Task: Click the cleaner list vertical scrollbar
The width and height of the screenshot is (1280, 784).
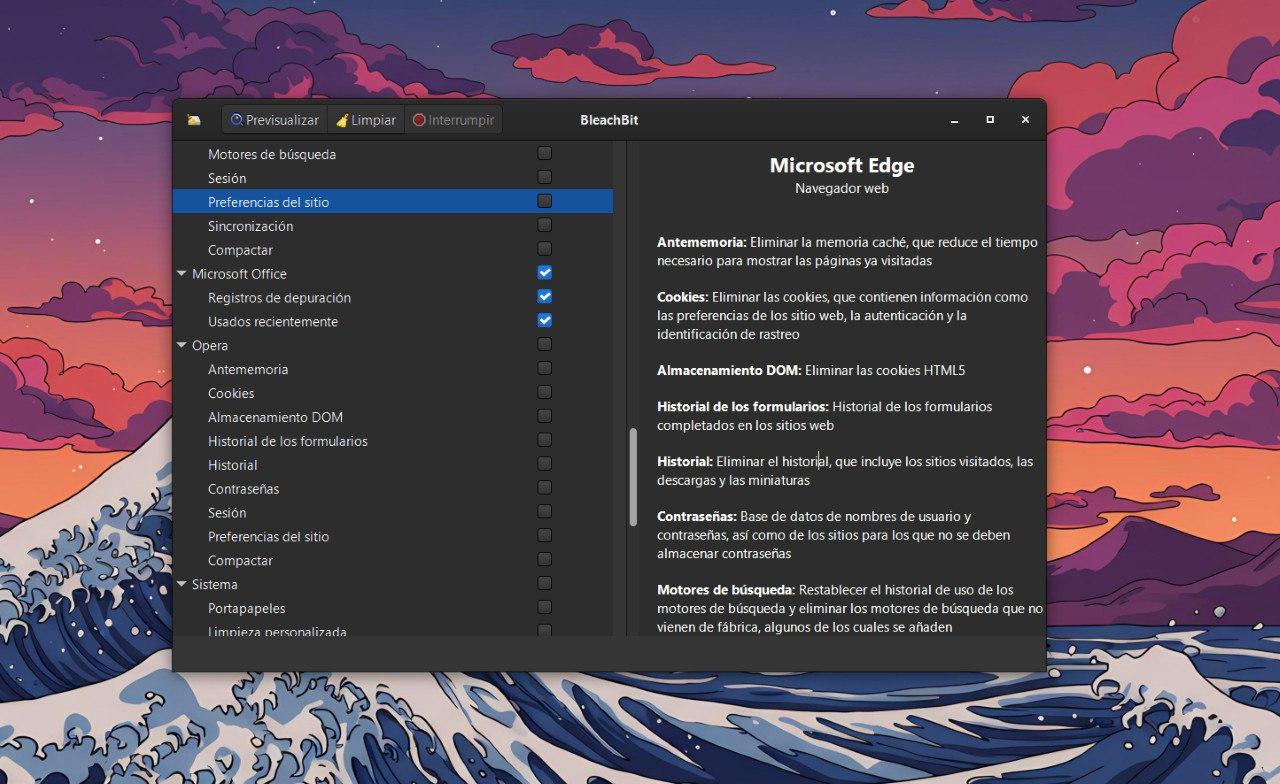Action: [633, 478]
